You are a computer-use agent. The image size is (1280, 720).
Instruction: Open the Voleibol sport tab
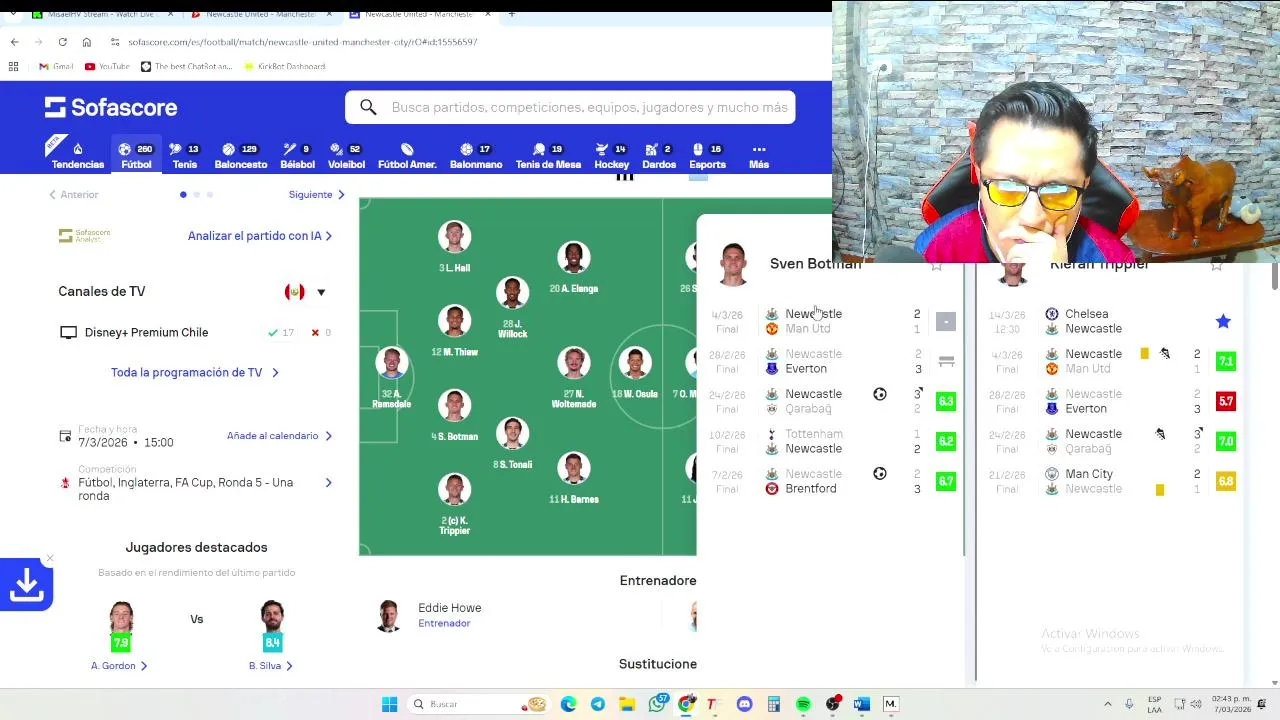click(347, 156)
